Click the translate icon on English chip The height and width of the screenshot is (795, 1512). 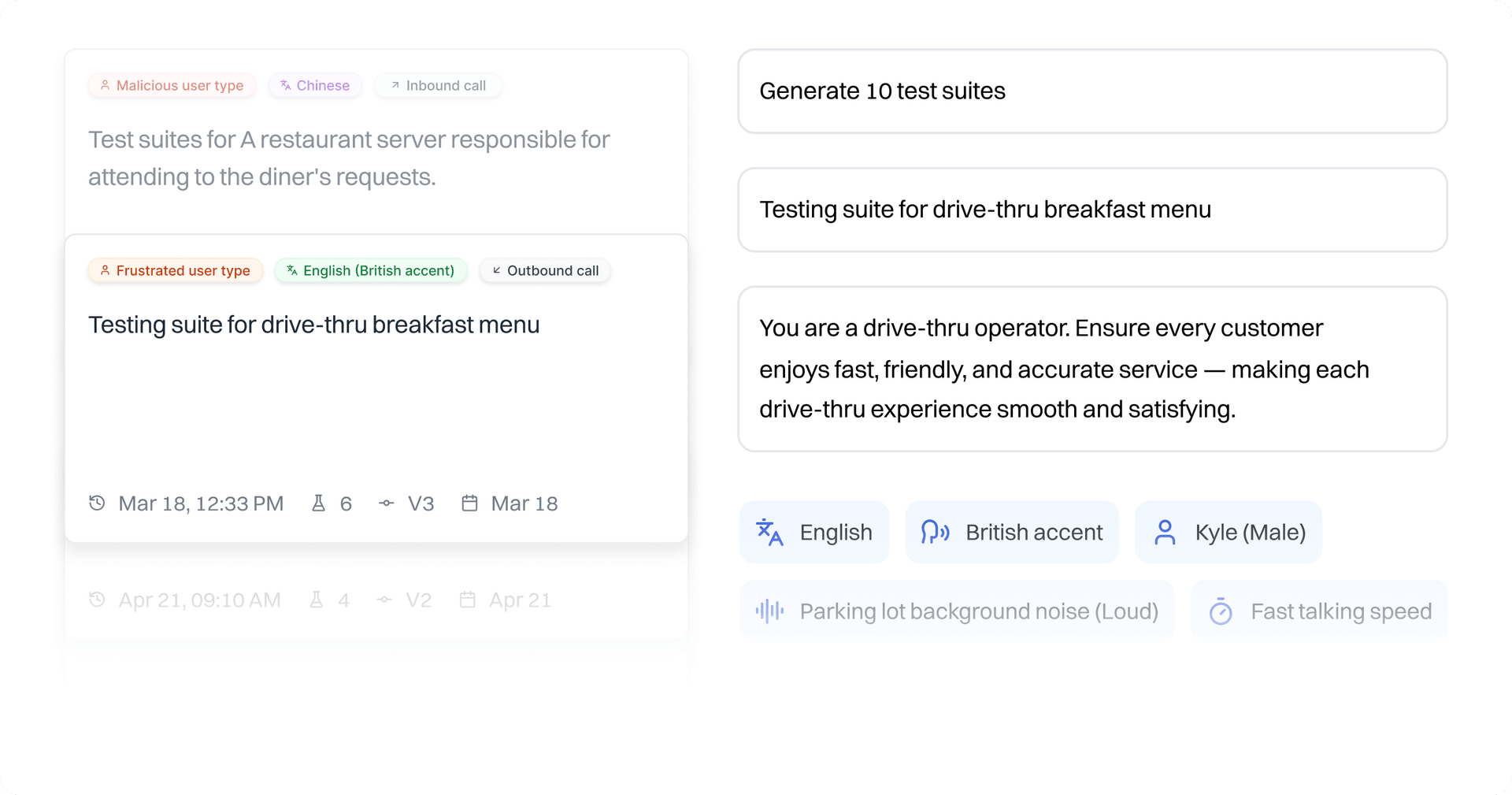coord(770,532)
